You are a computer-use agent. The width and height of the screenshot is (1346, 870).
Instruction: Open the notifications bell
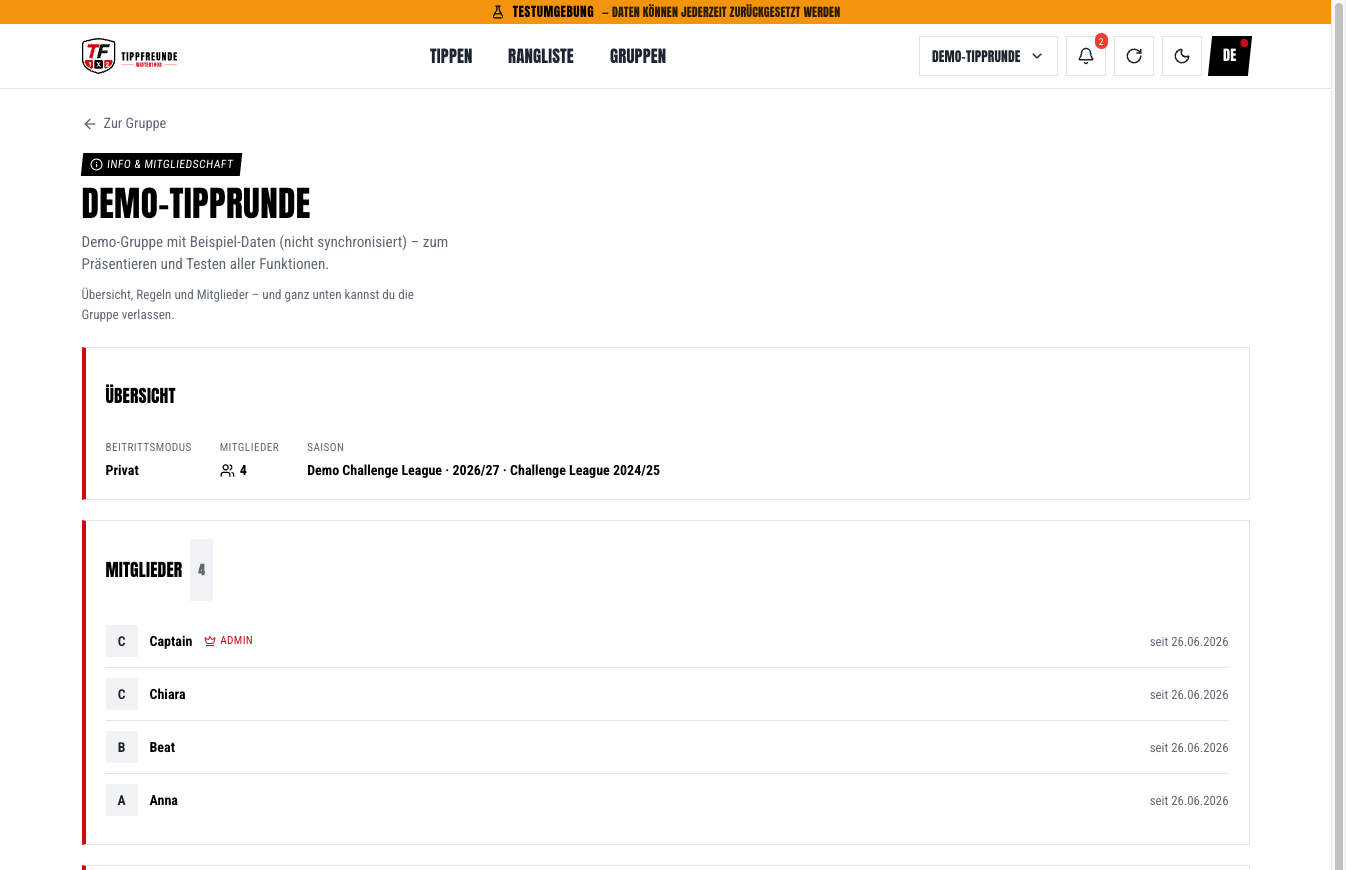pos(1086,56)
